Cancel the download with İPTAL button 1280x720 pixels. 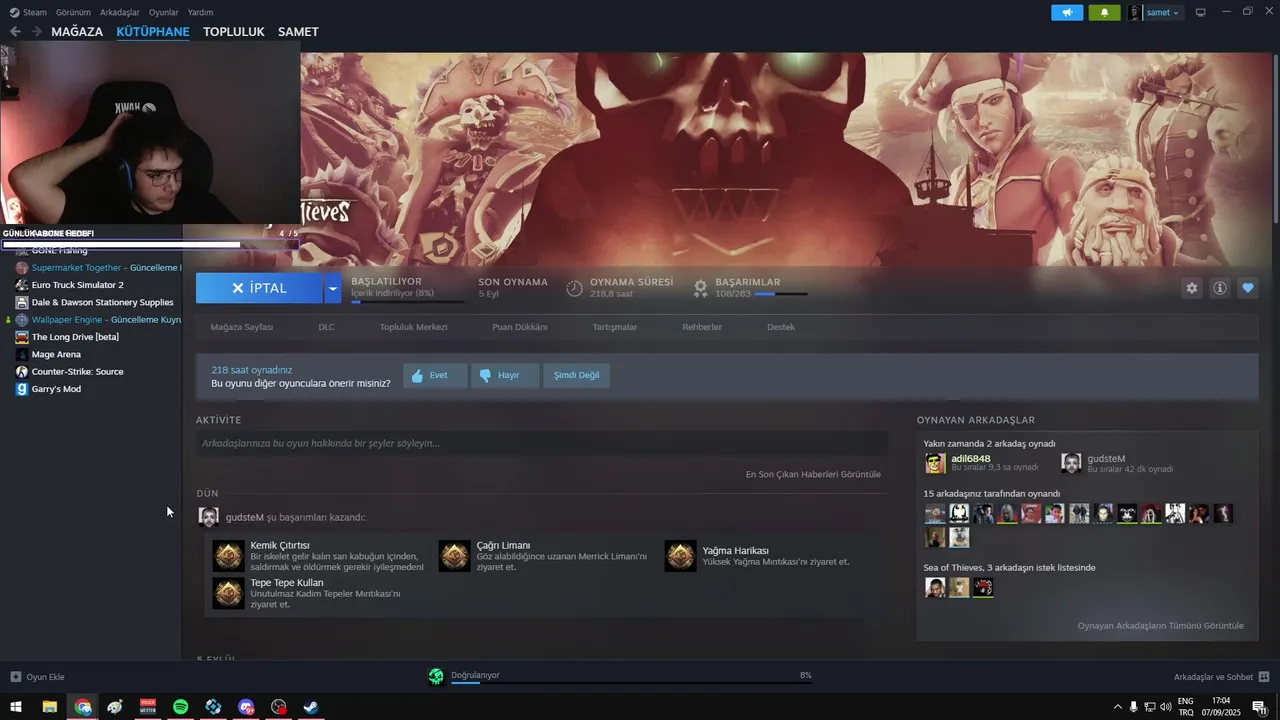tap(259, 288)
